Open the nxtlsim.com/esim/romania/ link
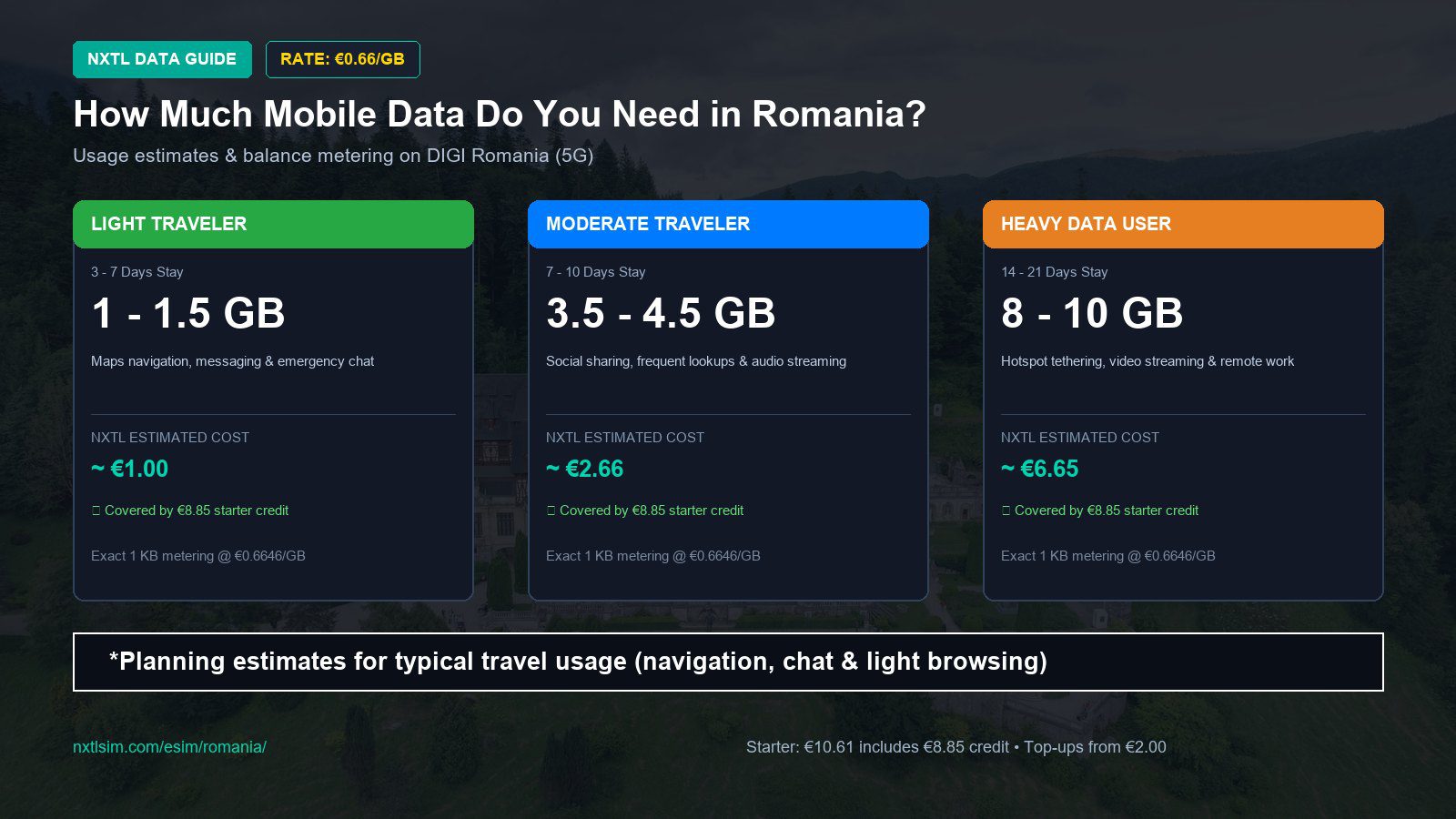Image resolution: width=1456 pixels, height=819 pixels. (169, 747)
